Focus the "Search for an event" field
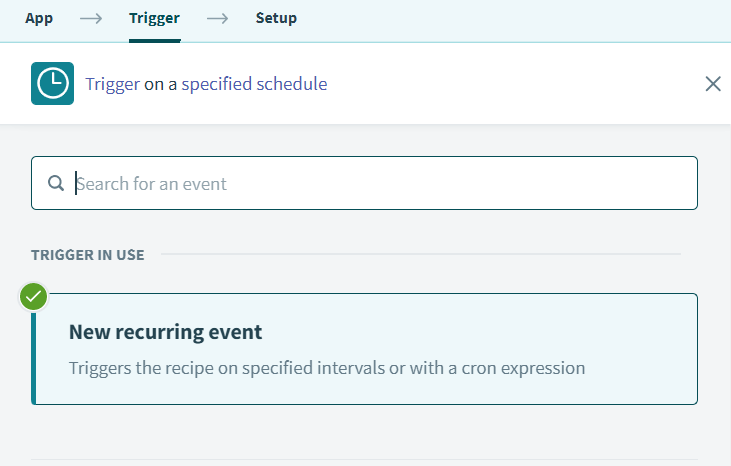This screenshot has height=466, width=731. pyautogui.click(x=380, y=183)
